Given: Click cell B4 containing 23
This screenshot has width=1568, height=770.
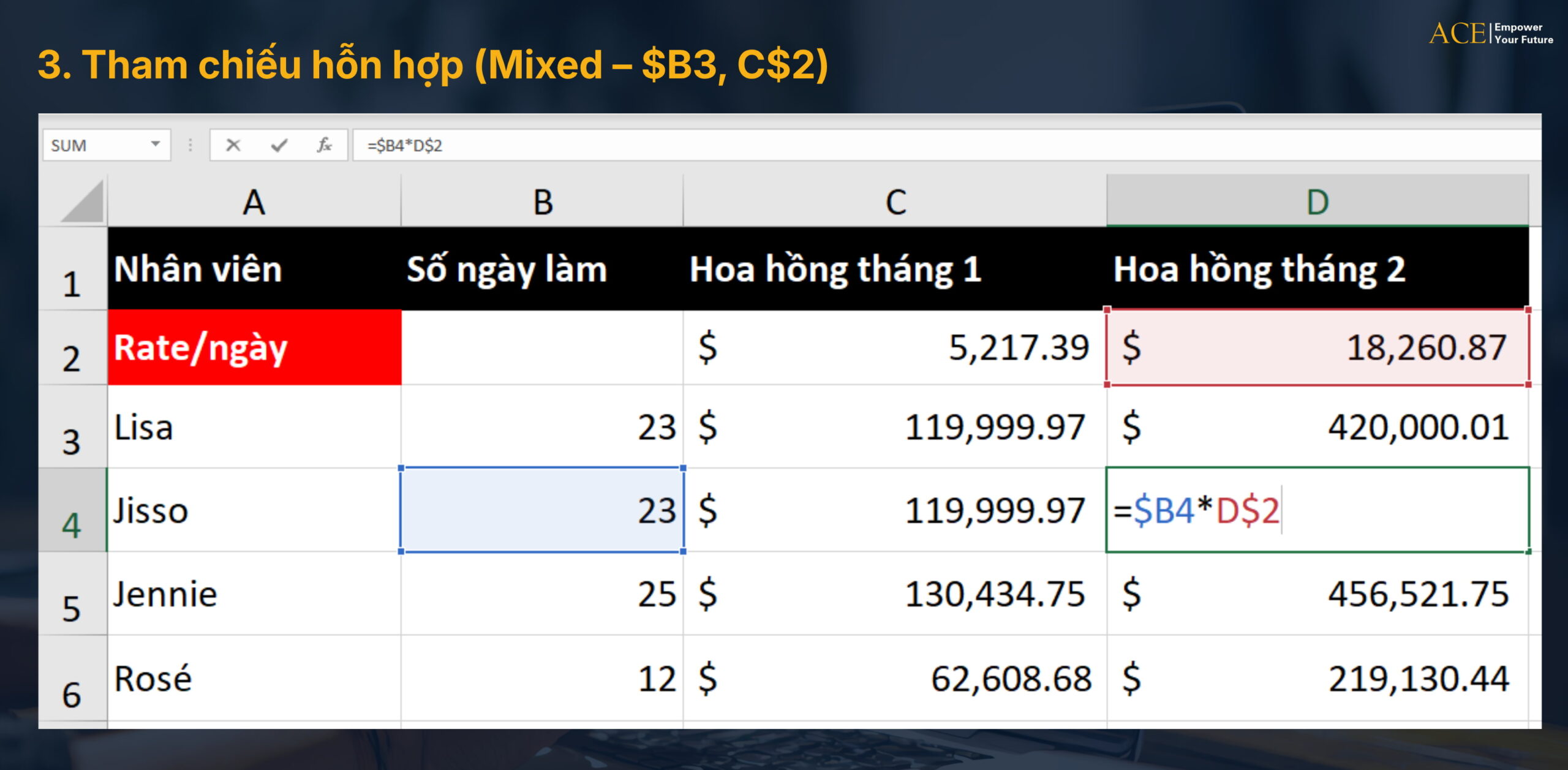Looking at the screenshot, I should tap(542, 511).
